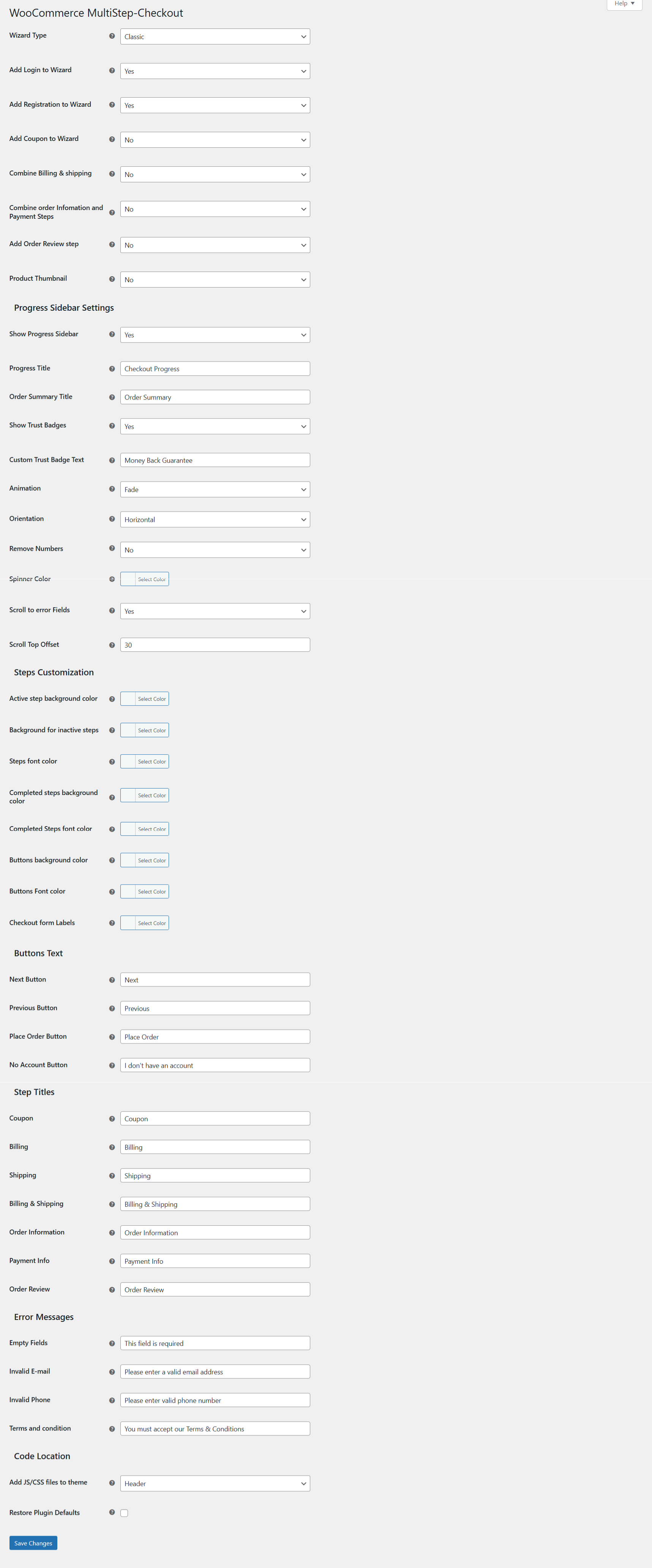Open the Orientation dropdown
This screenshot has height=1568, width=652.
click(x=215, y=519)
